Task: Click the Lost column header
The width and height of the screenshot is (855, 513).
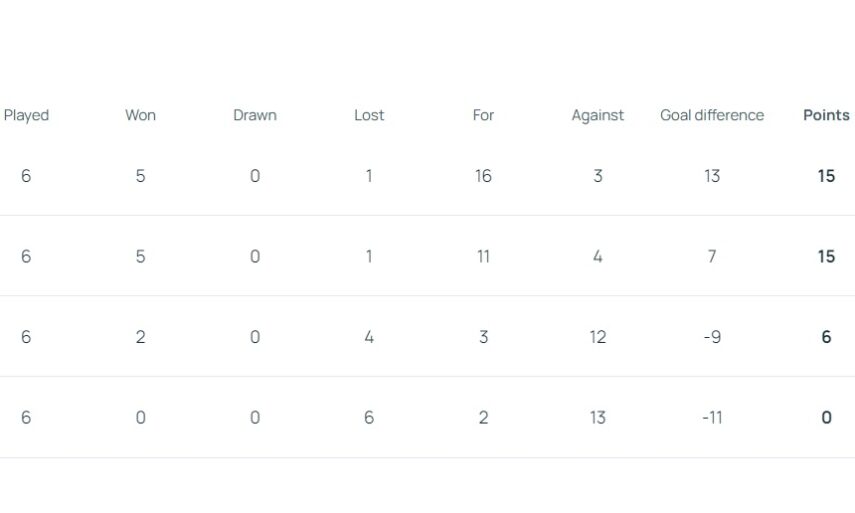Action: pyautogui.click(x=369, y=115)
